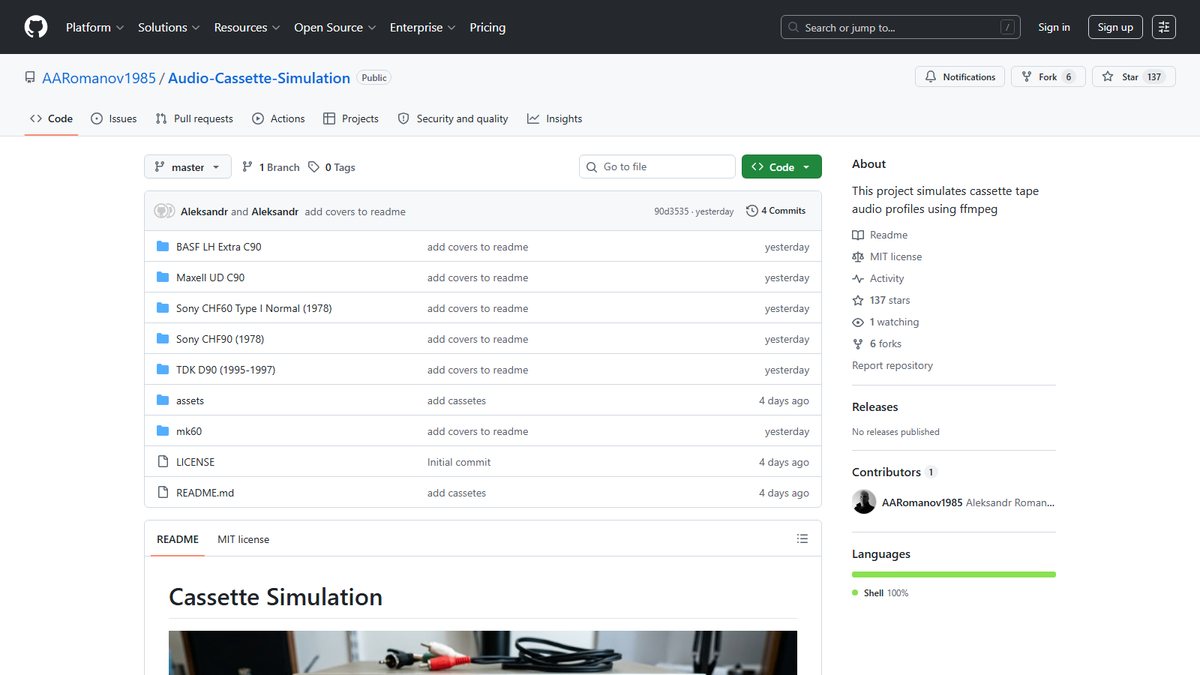Viewport: 1200px width, 675px height.
Task: Select the MIT license tab
Action: (244, 539)
